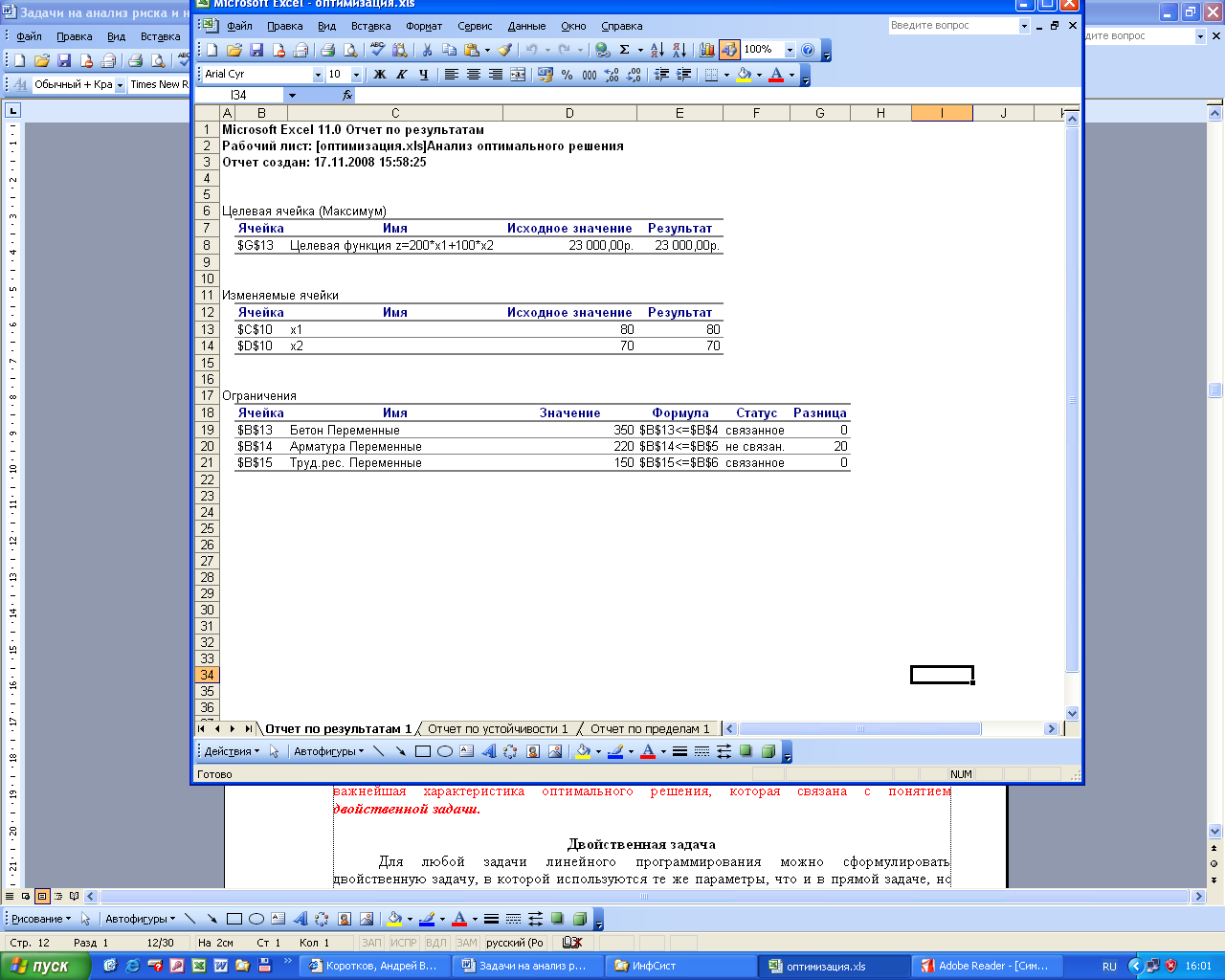
Task: Click the Open file icon in Excel toolbar
Action: click(234, 50)
